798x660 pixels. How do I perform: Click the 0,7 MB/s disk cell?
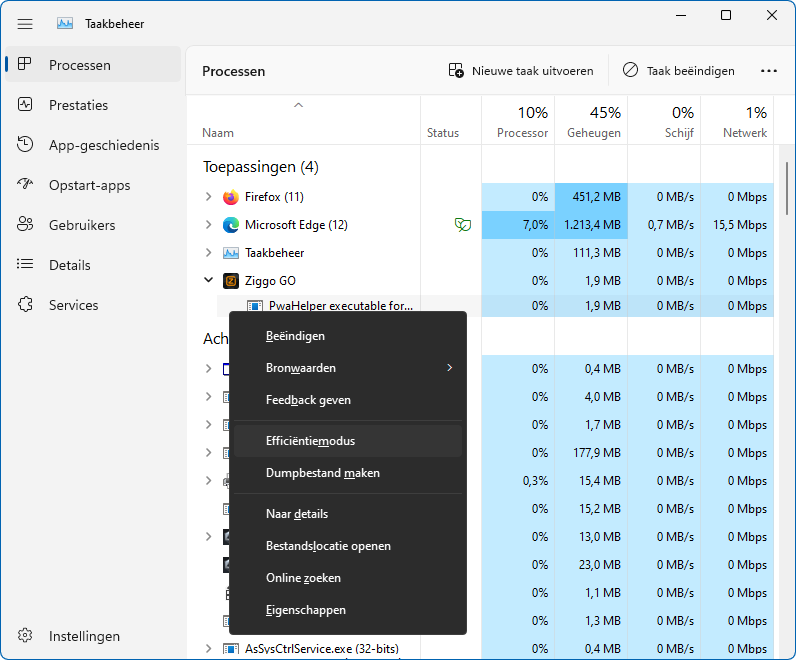(664, 225)
